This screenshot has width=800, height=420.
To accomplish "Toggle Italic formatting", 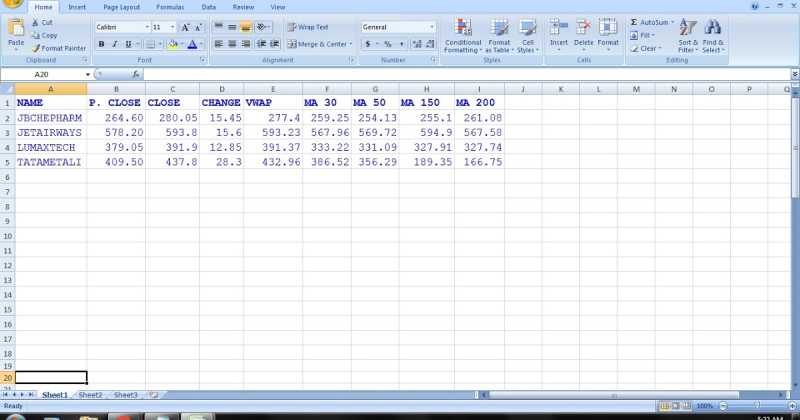I will (115, 44).
